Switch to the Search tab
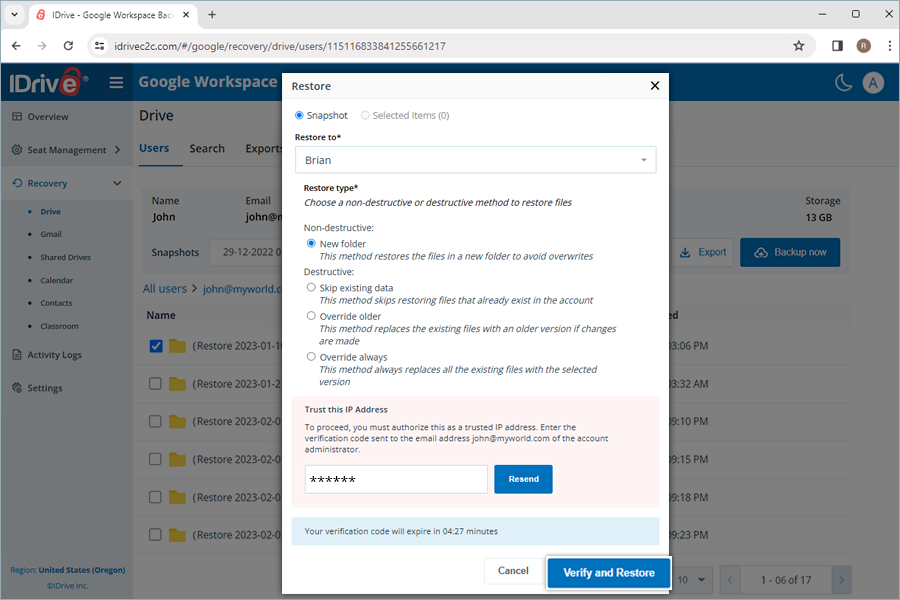Screen dimensions: 900x600 point(207,148)
